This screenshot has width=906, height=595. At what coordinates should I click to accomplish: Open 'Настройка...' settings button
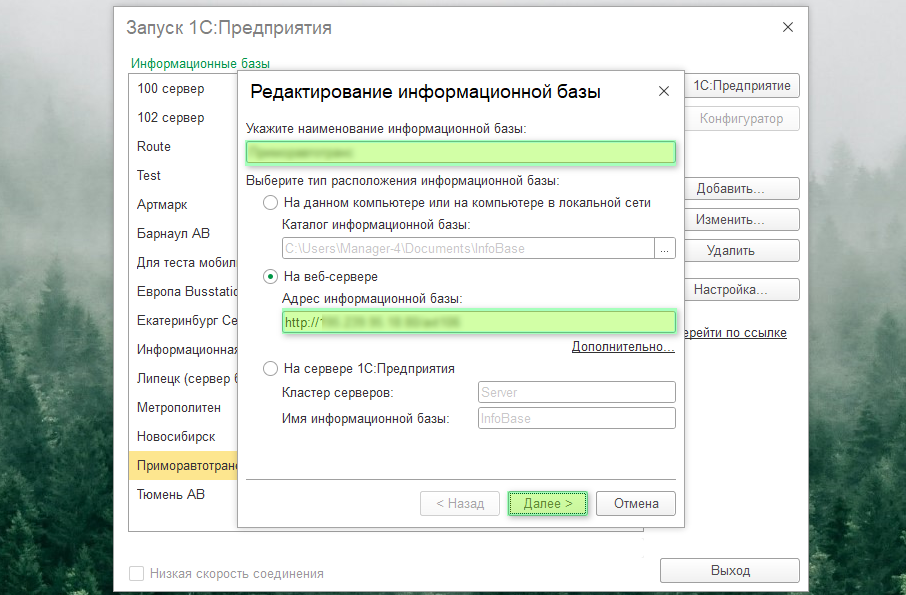742,289
